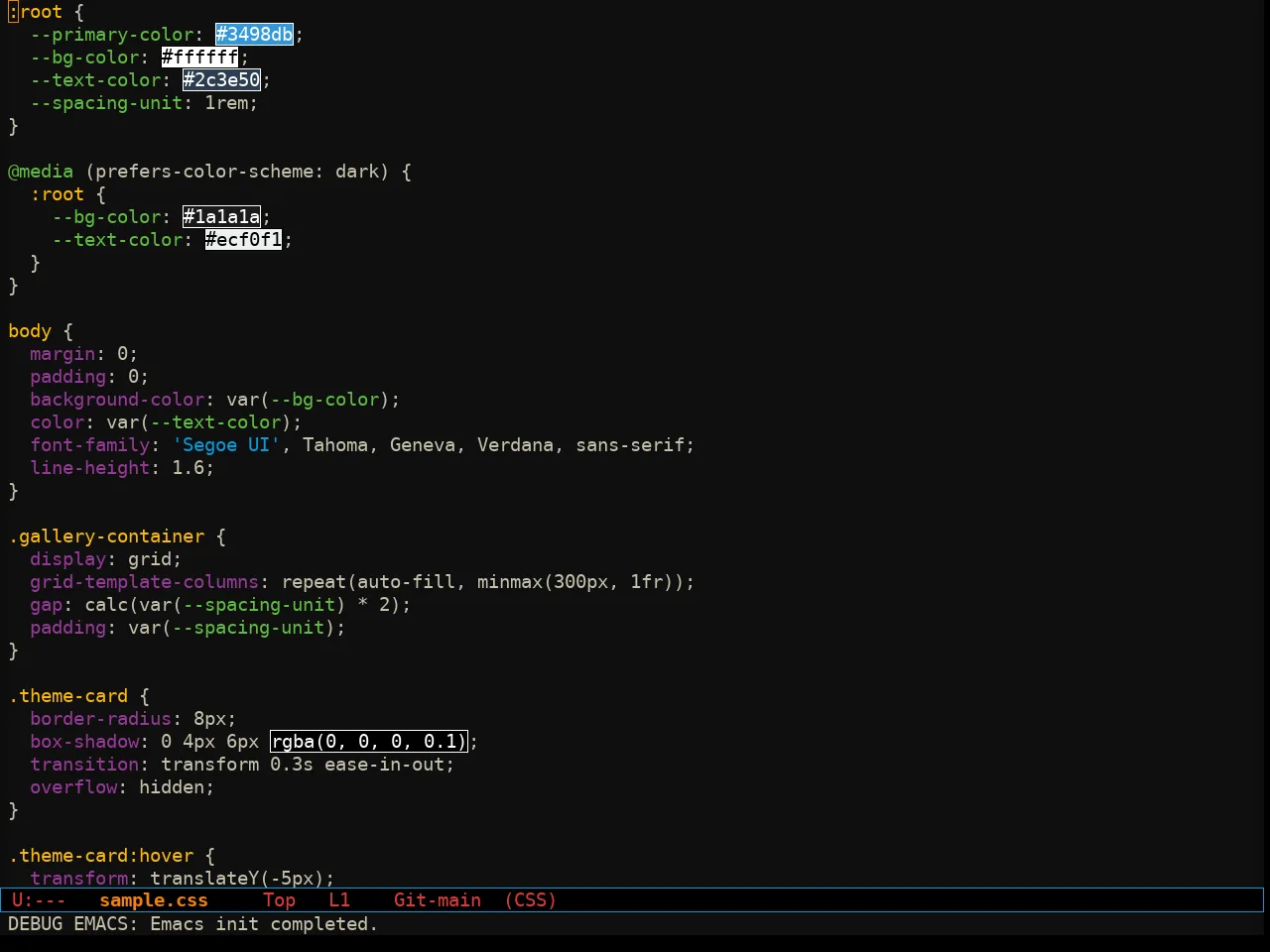1270x952 pixels.
Task: Click the '--spacing-unit' declaration's 1rem value
Action: pyautogui.click(x=227, y=103)
